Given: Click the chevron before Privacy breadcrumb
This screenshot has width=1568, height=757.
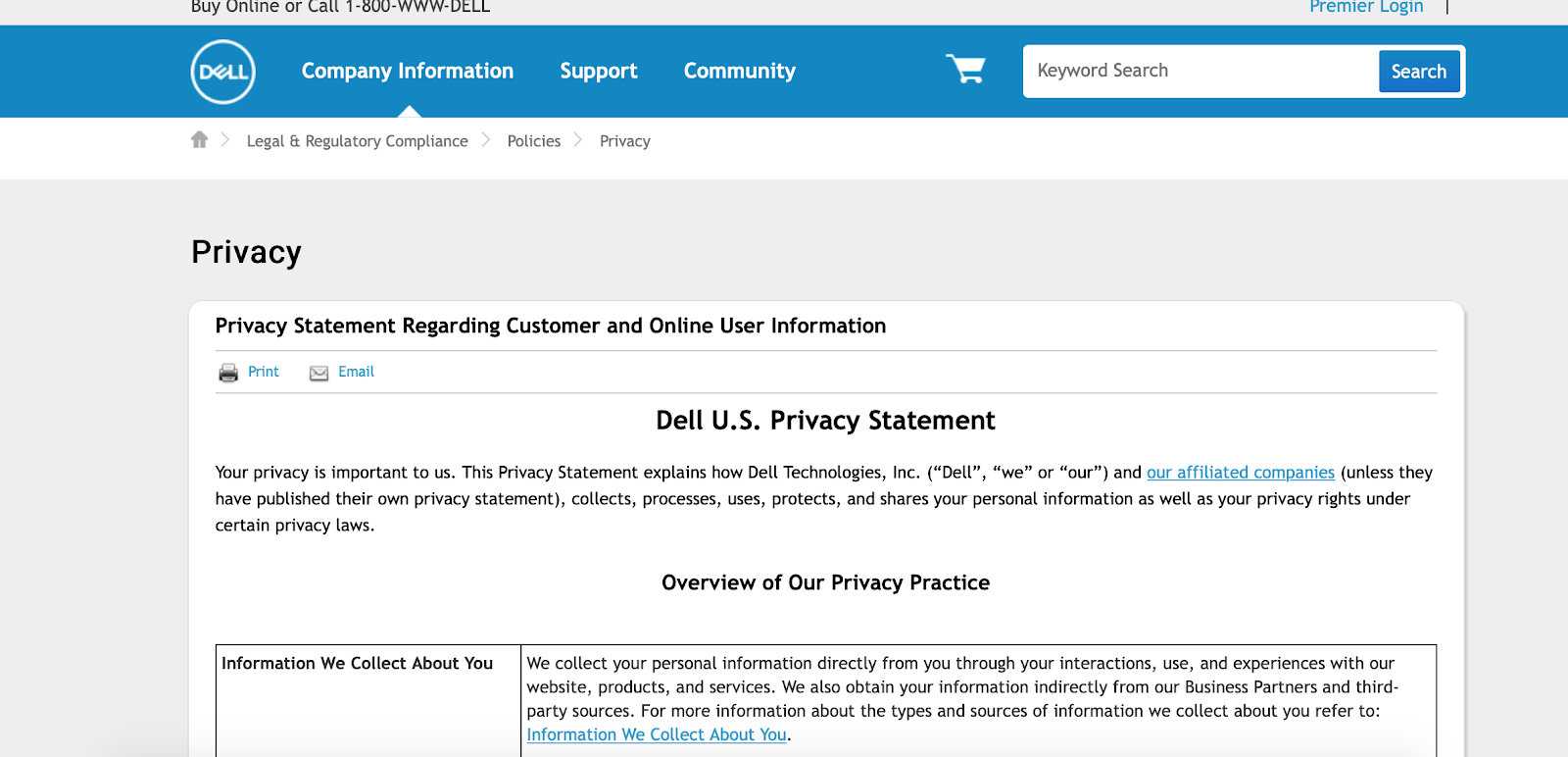Looking at the screenshot, I should (x=578, y=140).
